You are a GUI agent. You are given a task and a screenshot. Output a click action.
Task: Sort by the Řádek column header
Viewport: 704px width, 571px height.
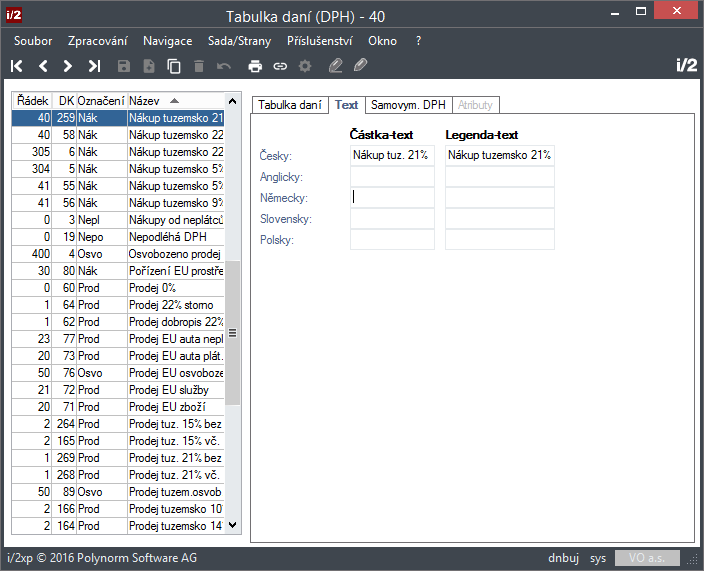32,101
